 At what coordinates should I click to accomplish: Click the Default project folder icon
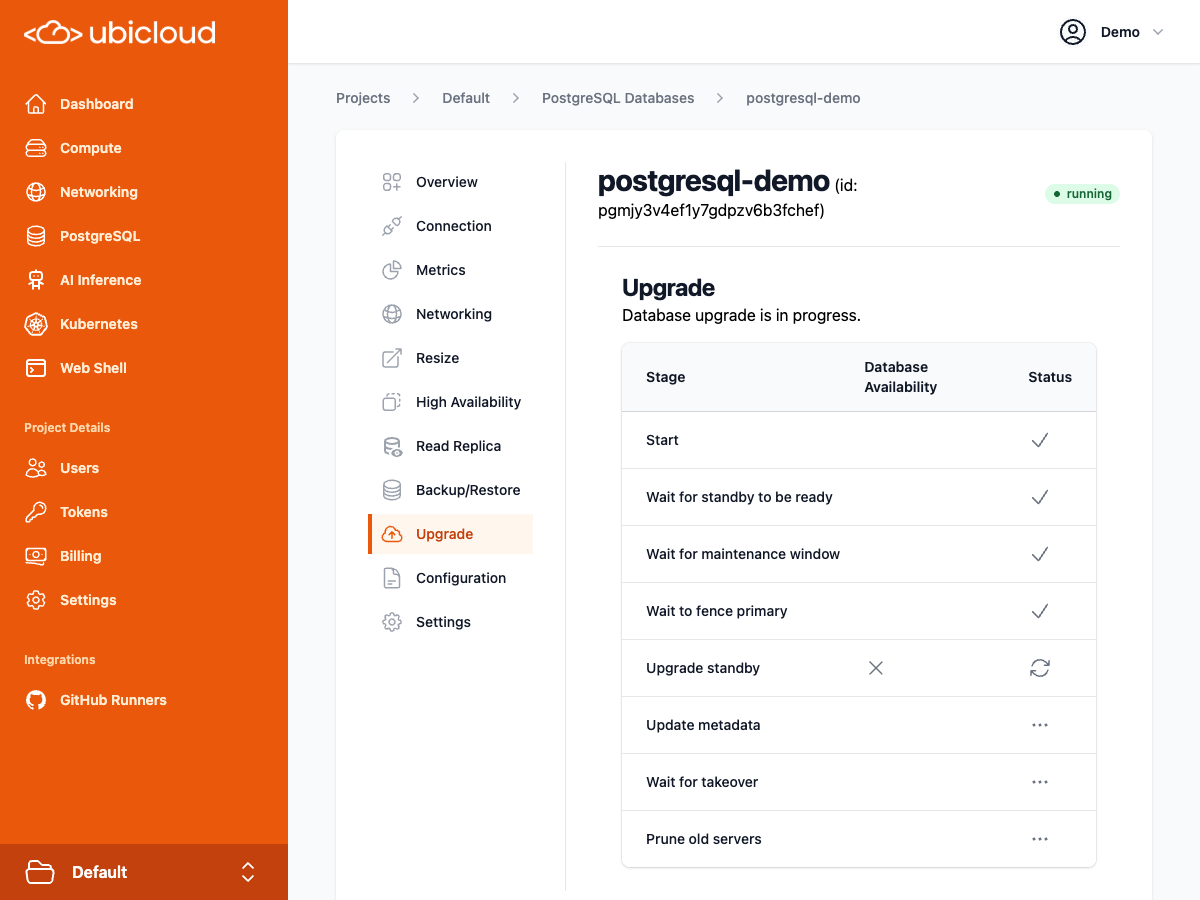coord(40,872)
